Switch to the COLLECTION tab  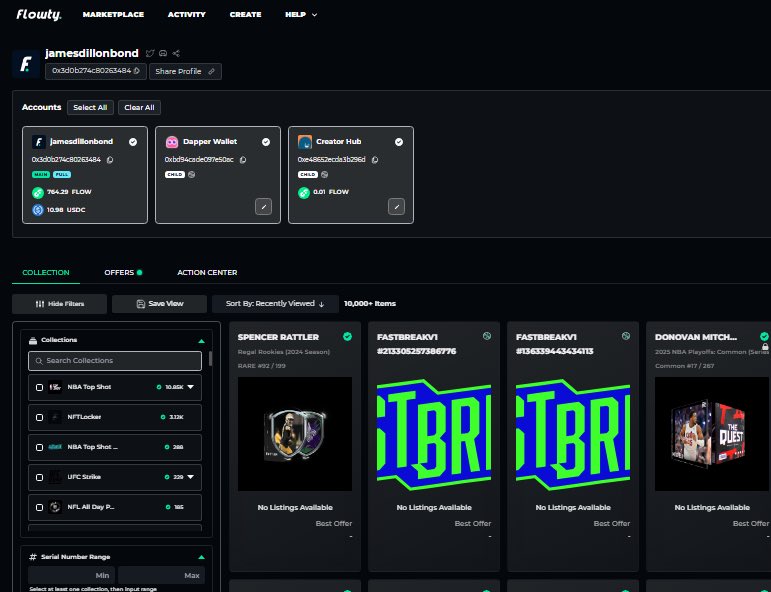46,272
